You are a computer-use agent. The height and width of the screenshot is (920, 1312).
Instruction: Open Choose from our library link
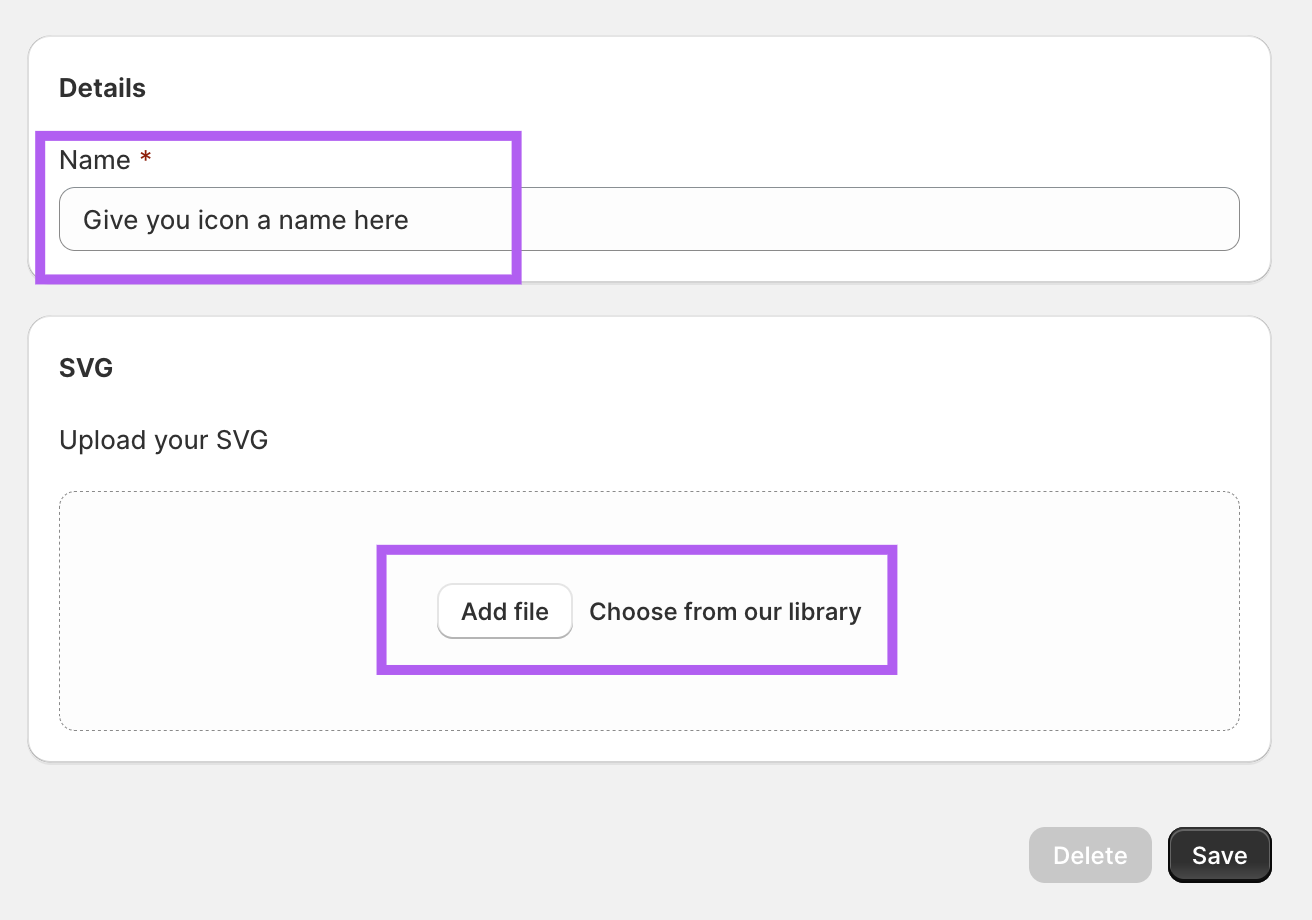click(725, 612)
